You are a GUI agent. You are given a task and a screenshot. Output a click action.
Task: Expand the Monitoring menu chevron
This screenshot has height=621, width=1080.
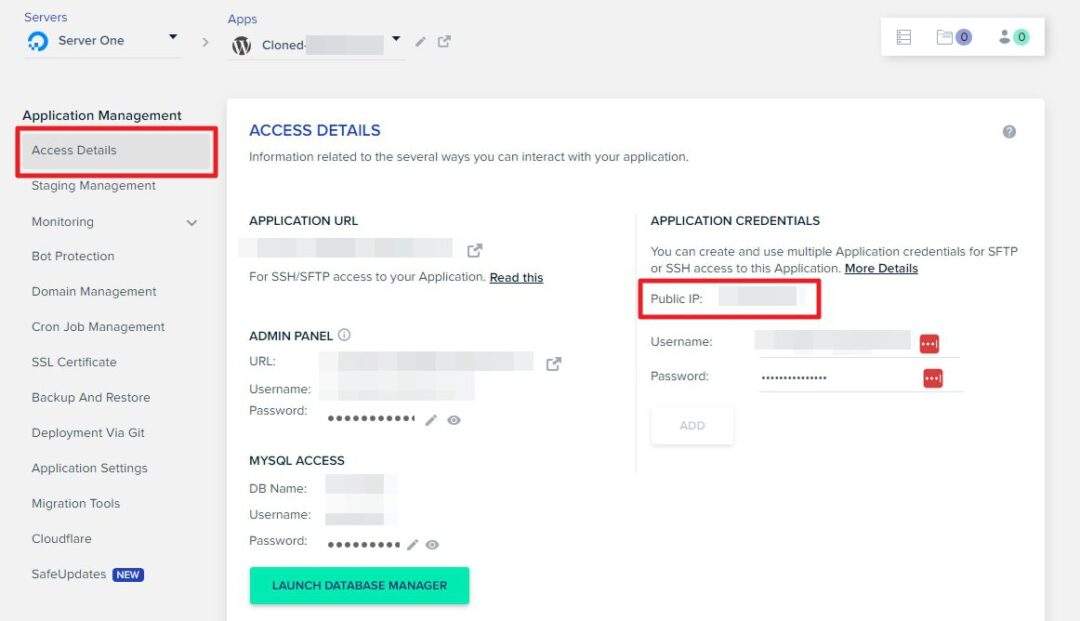pyautogui.click(x=191, y=222)
